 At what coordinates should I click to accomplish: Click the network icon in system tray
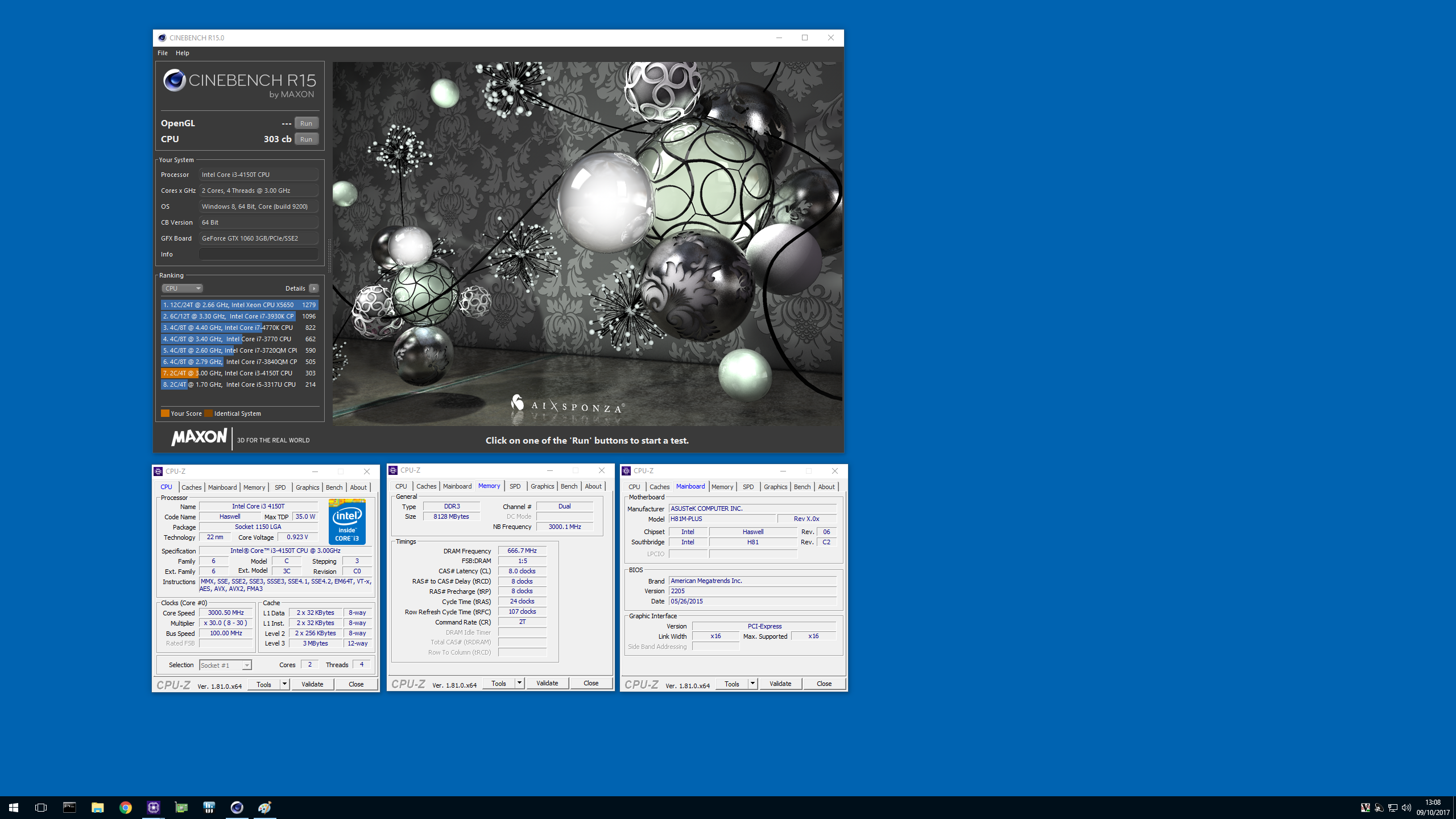click(1392, 807)
